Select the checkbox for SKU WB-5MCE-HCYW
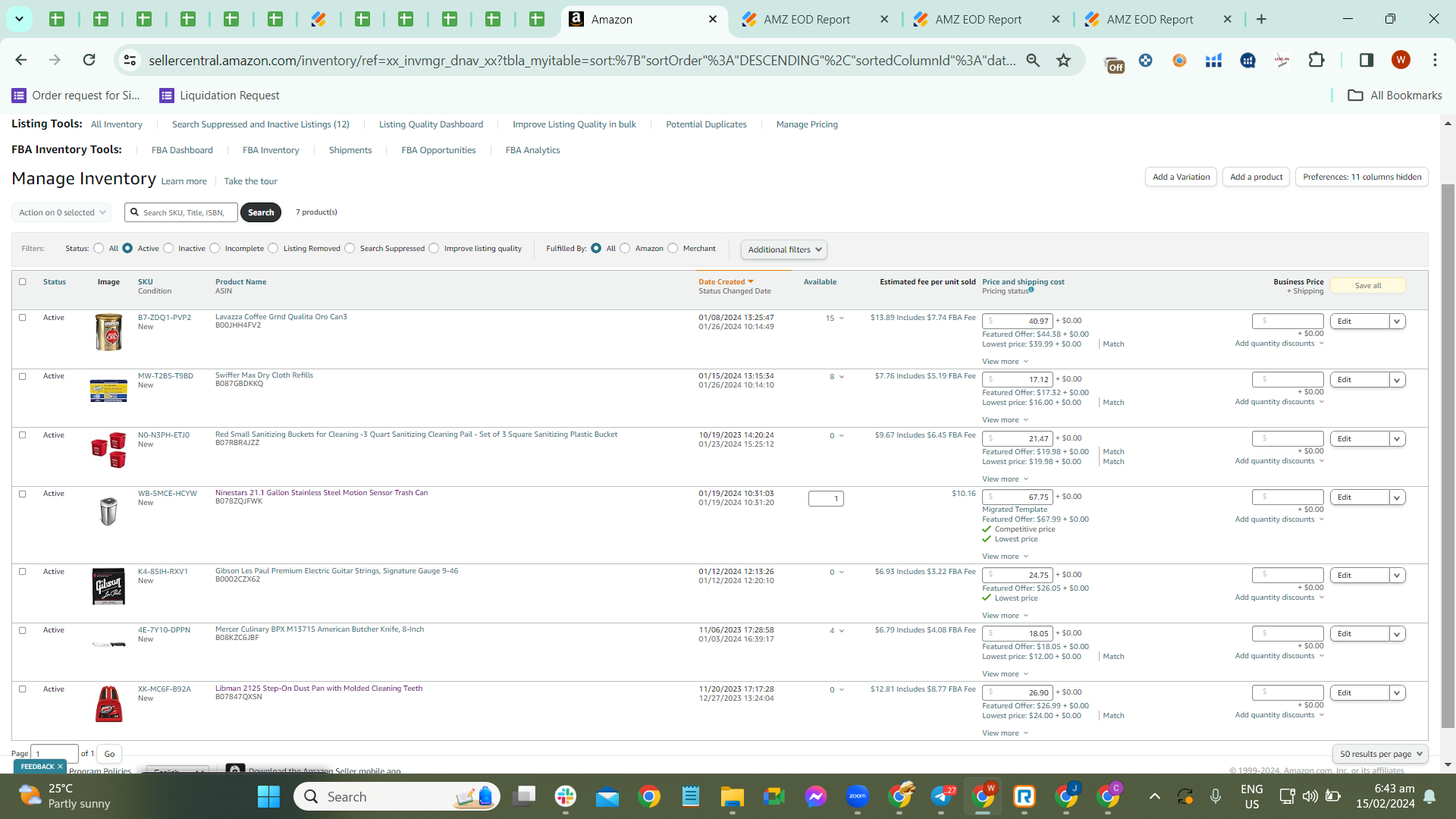Image resolution: width=1456 pixels, height=819 pixels. pyautogui.click(x=23, y=494)
